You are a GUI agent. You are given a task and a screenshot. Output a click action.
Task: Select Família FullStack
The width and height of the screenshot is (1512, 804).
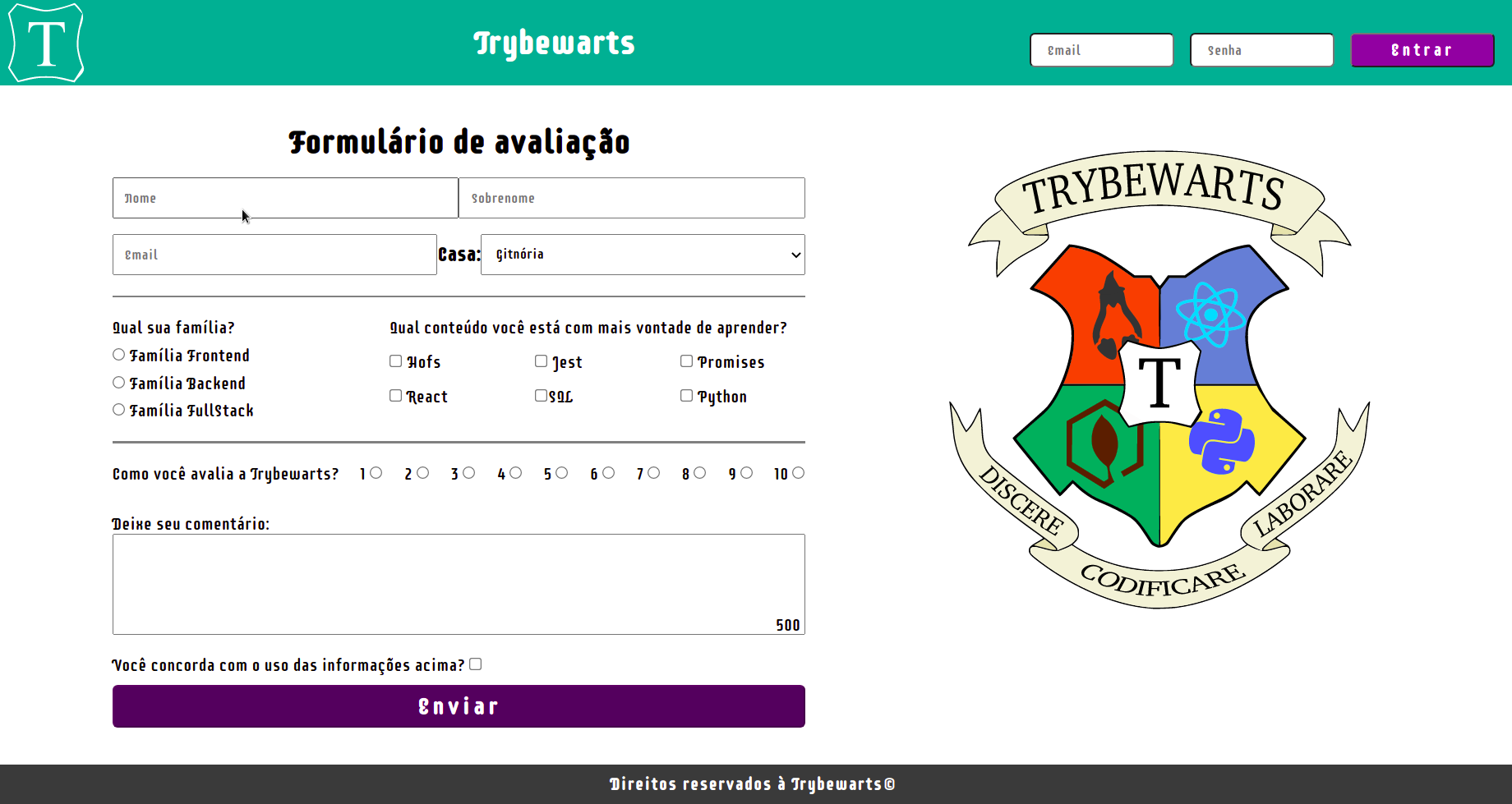(x=118, y=409)
